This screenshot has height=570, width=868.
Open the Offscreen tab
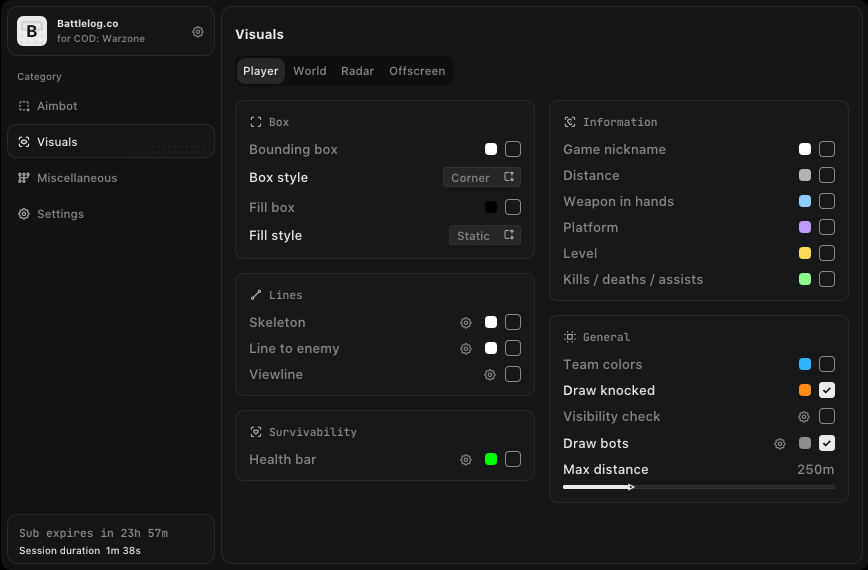(x=417, y=71)
